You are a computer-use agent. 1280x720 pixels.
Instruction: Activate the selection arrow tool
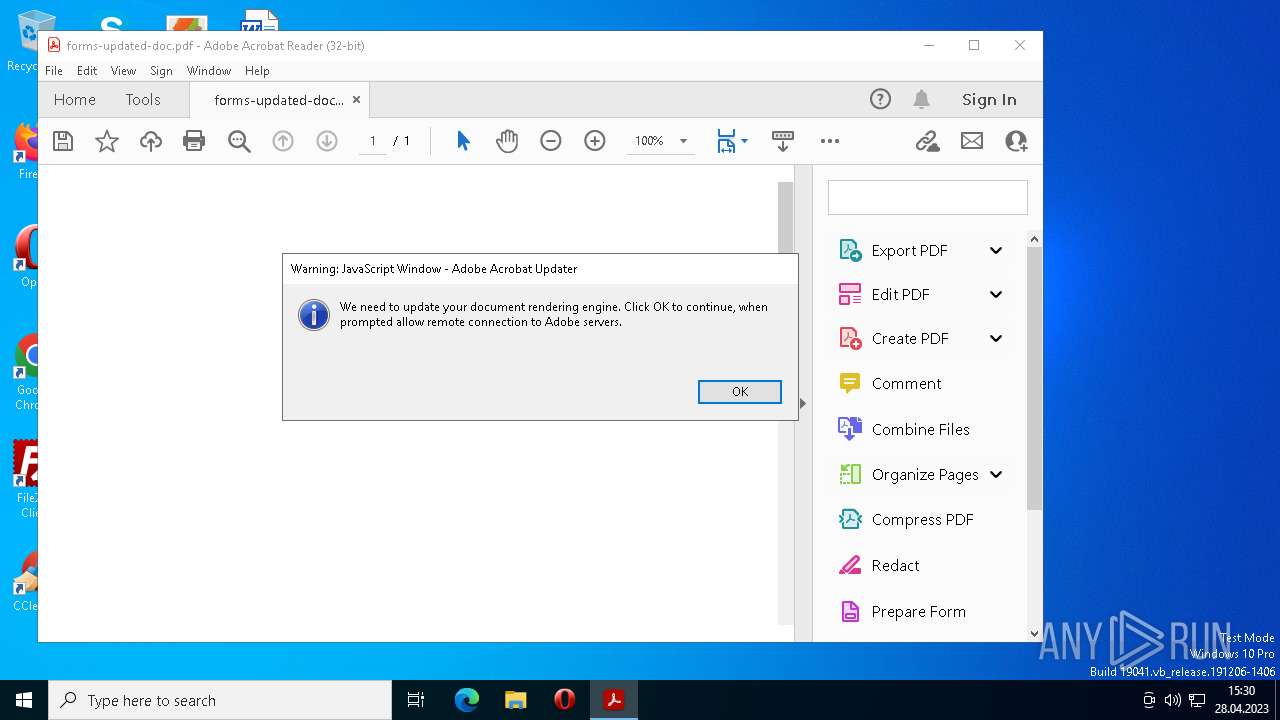[x=463, y=141]
